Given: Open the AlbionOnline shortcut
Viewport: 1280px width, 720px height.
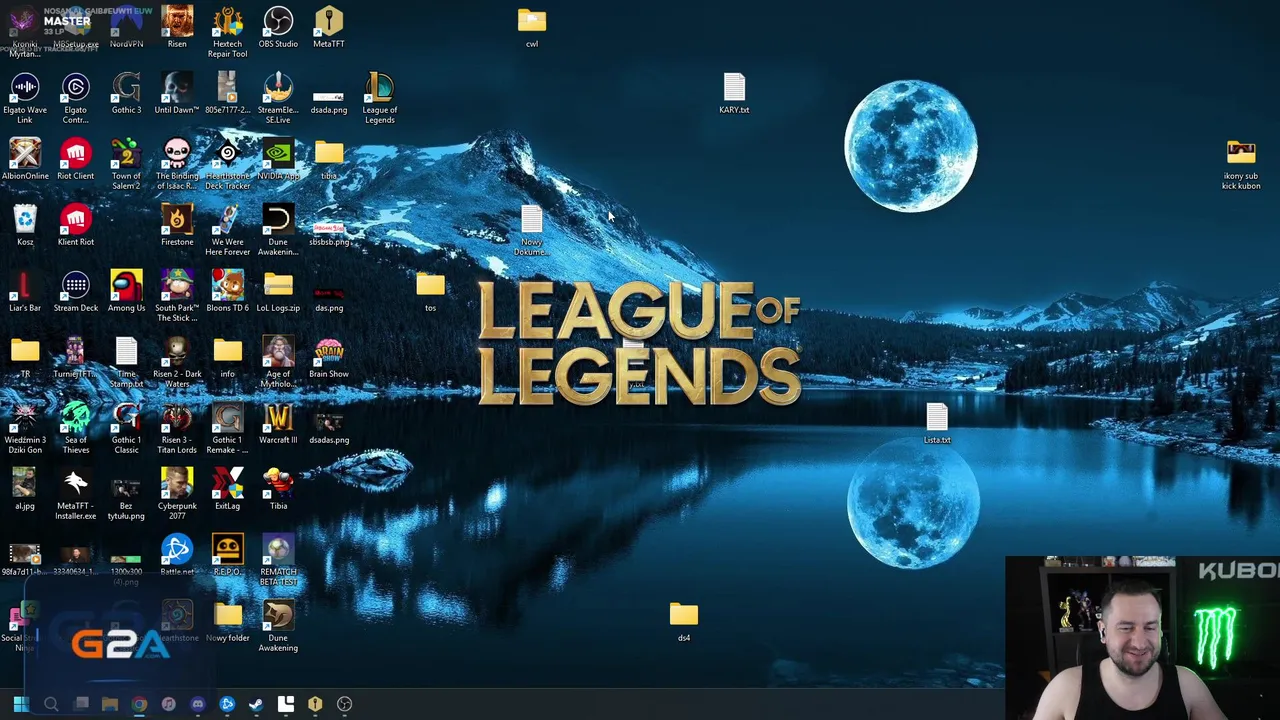Looking at the screenshot, I should pos(25,160).
